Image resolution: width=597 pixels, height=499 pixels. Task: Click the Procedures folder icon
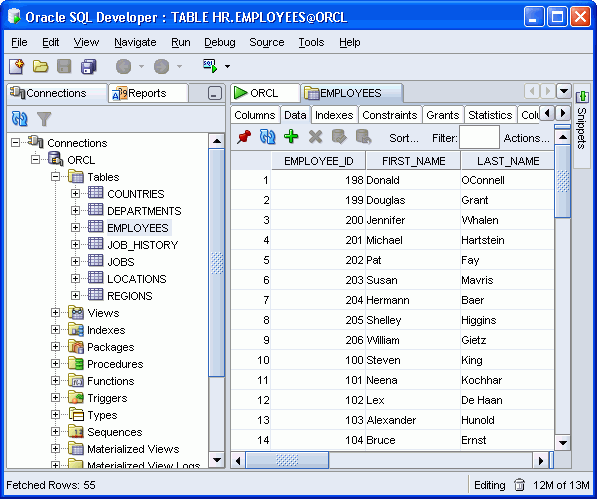76,364
